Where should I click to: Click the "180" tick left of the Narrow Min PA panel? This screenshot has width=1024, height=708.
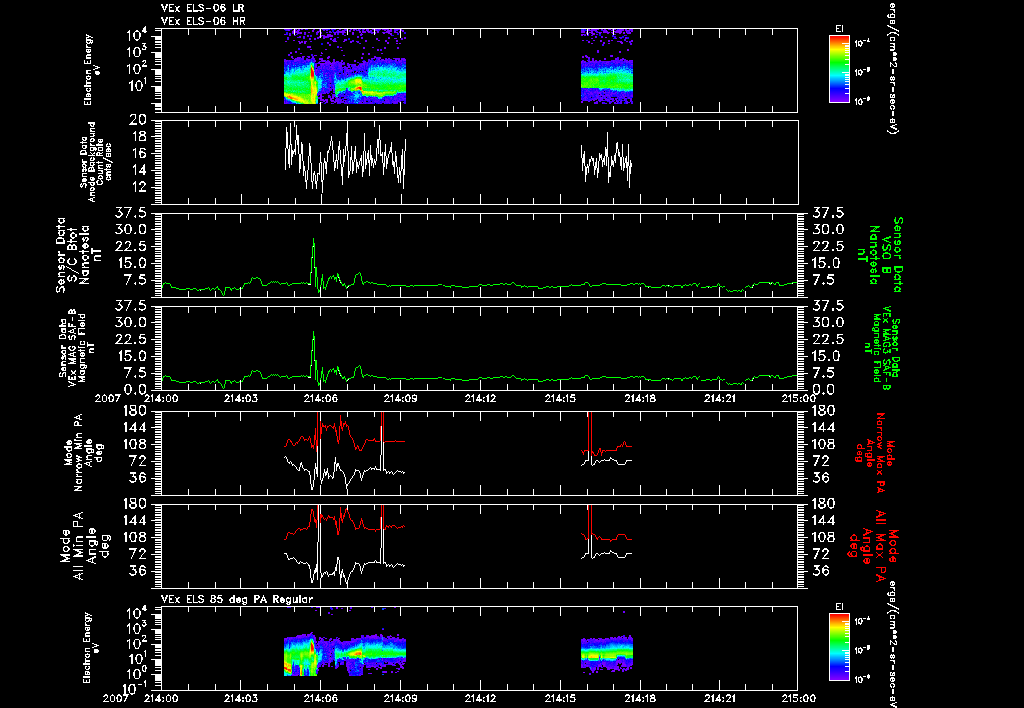tap(135, 410)
